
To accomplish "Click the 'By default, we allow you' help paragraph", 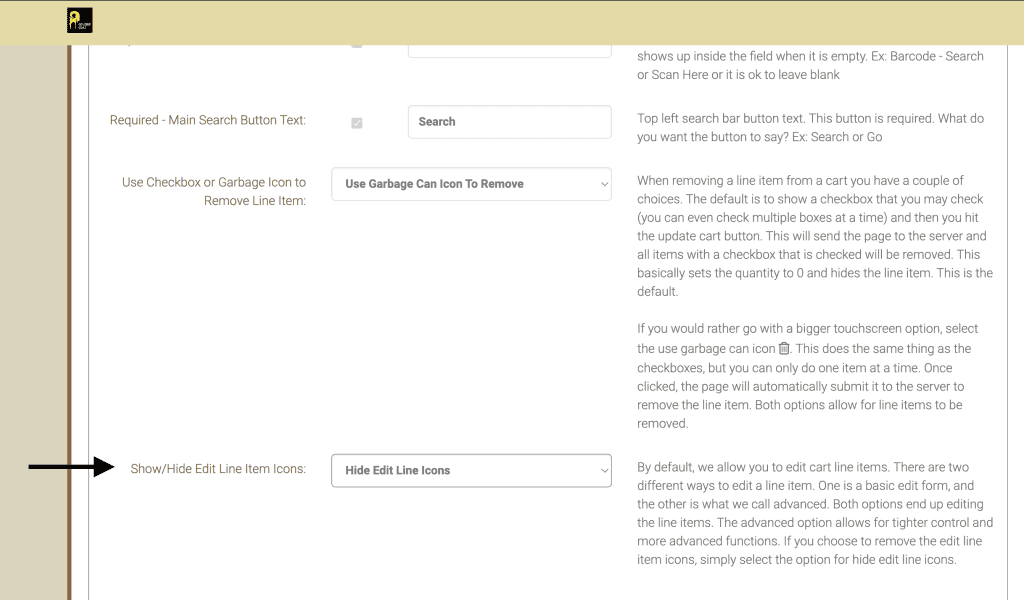I will (815, 513).
